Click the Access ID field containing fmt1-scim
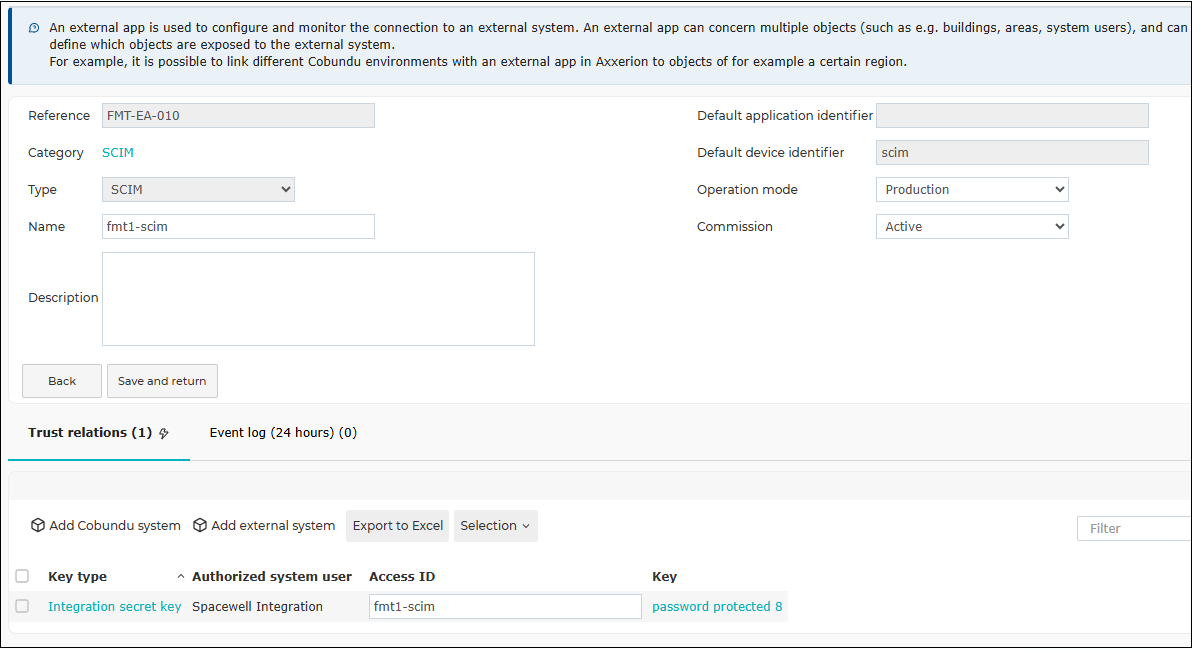Image resolution: width=1192 pixels, height=649 pixels. [506, 606]
